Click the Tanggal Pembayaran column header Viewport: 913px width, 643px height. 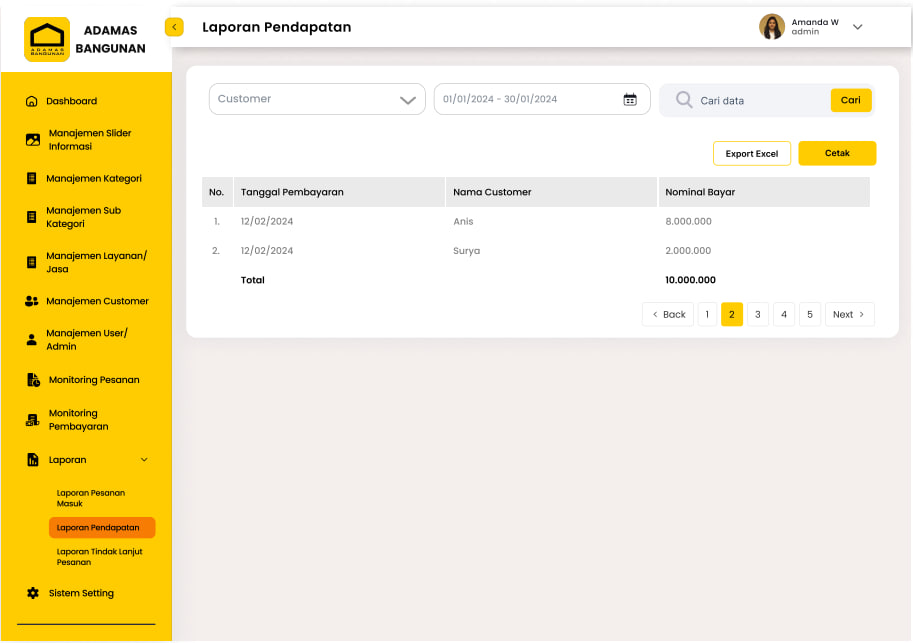point(339,192)
